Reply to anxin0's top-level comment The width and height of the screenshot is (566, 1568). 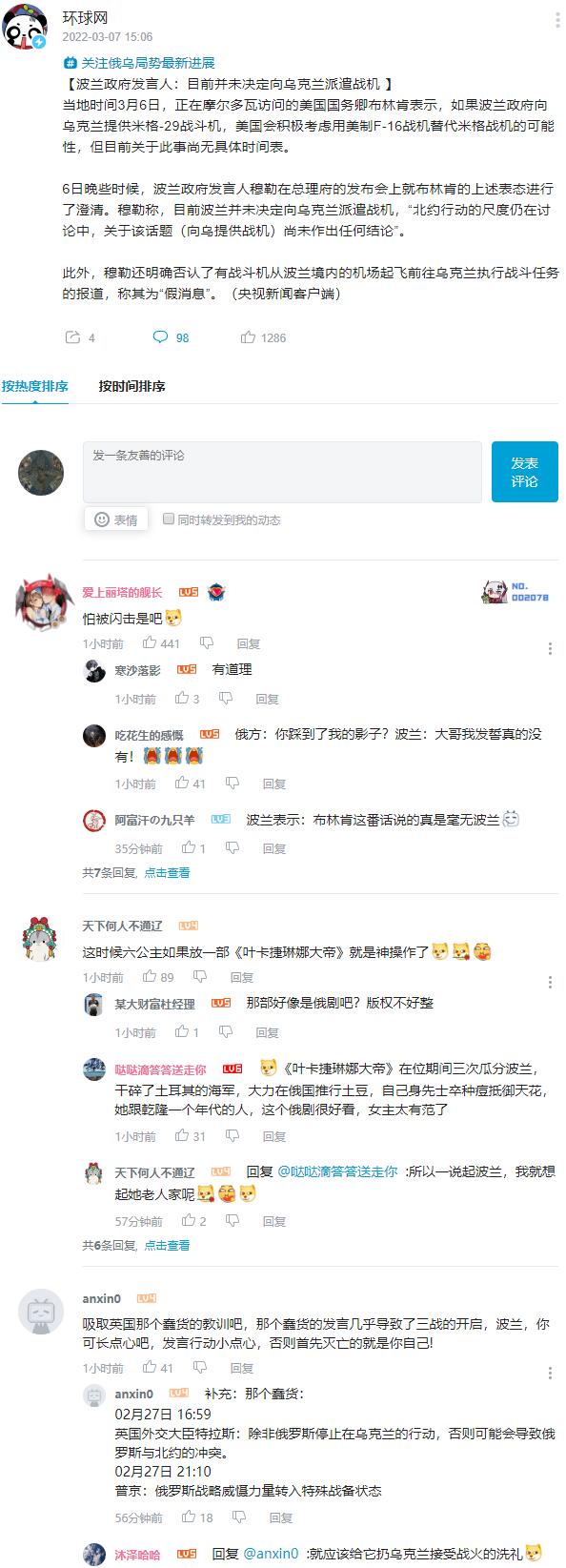(248, 1368)
